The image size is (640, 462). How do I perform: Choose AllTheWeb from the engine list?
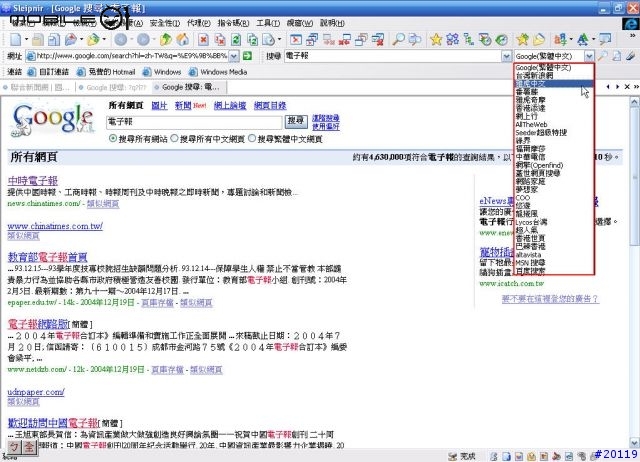[554, 124]
